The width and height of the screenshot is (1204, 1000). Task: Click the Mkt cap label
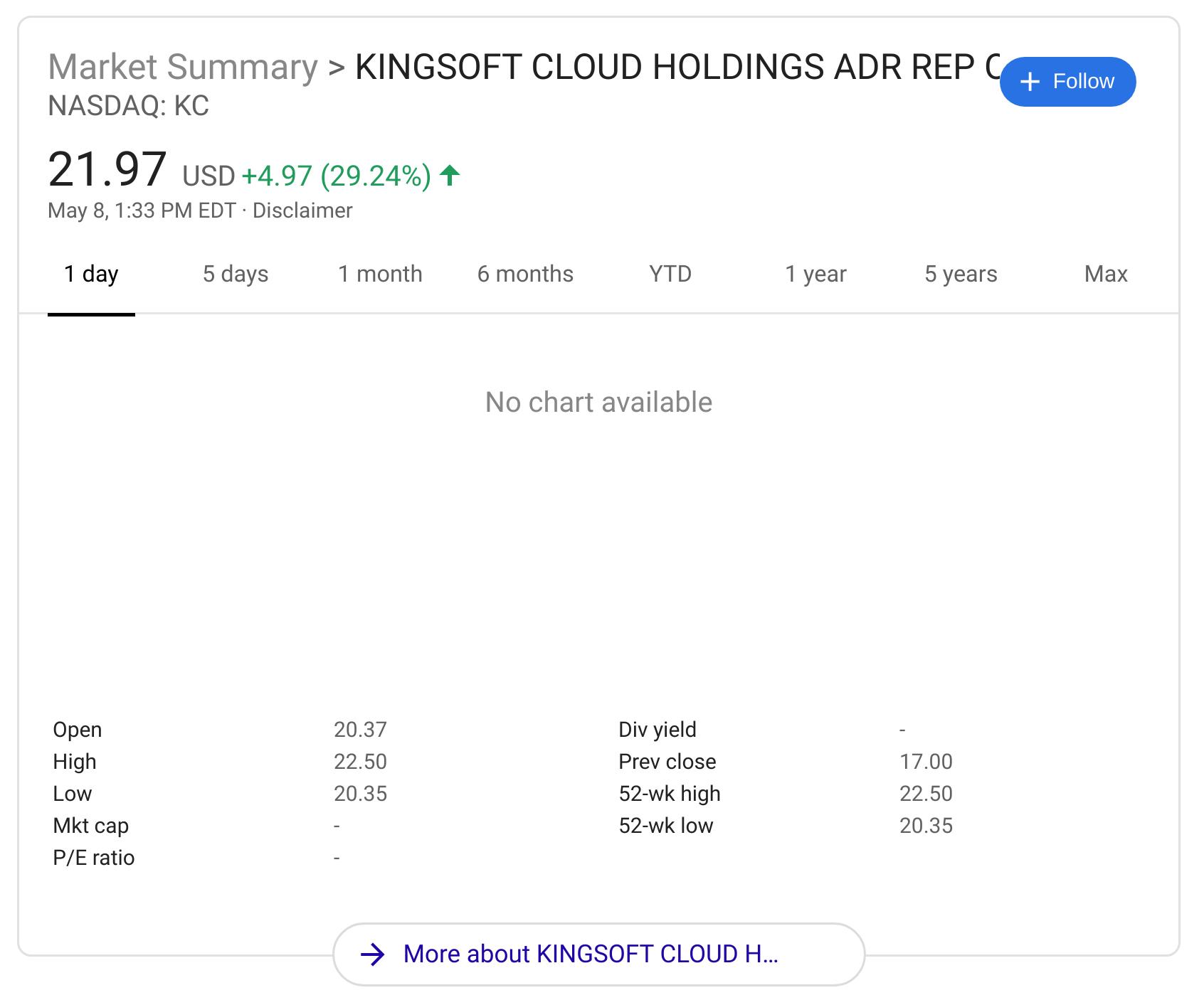click(x=90, y=826)
